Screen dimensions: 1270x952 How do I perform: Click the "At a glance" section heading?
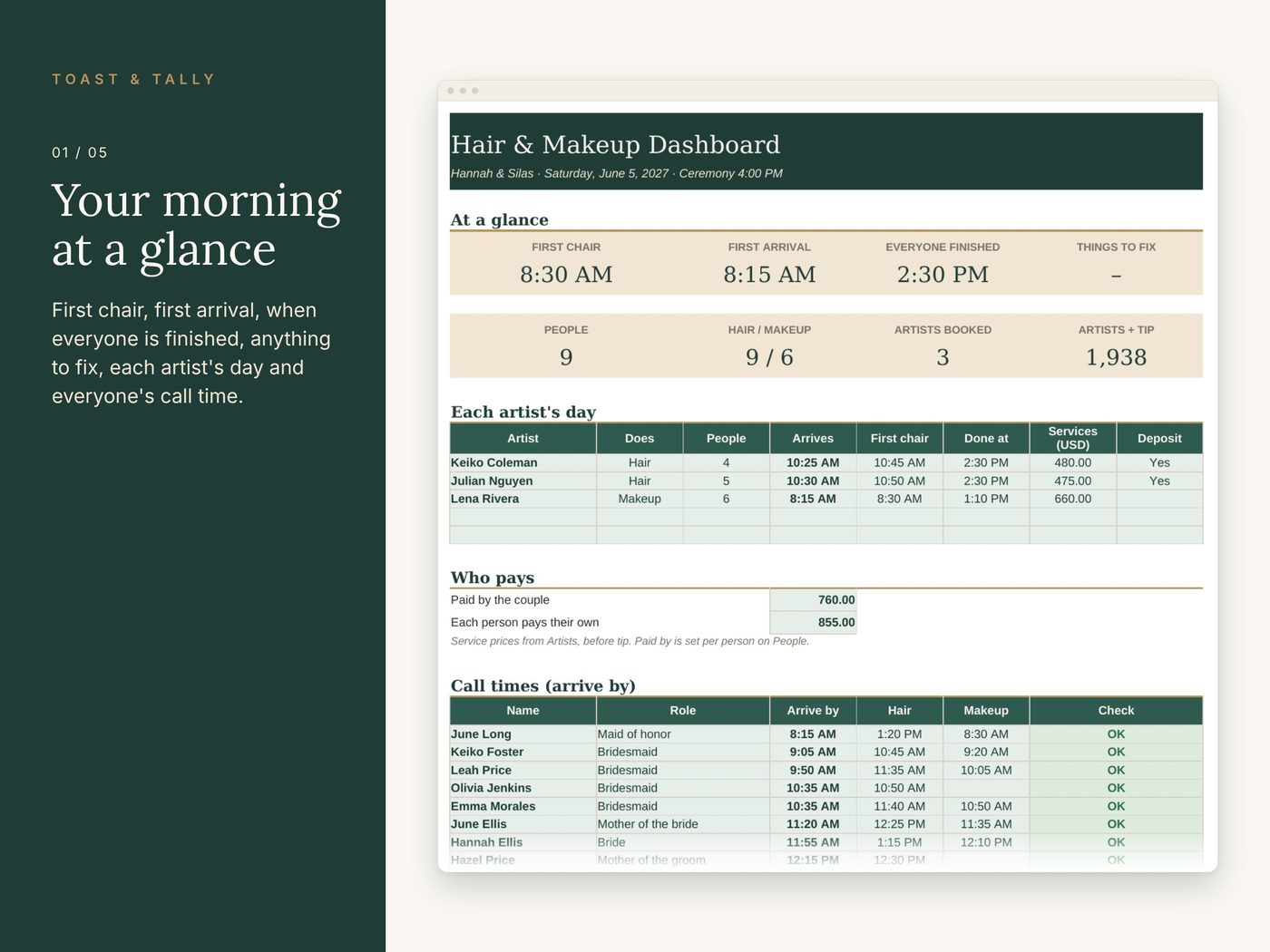coord(500,219)
